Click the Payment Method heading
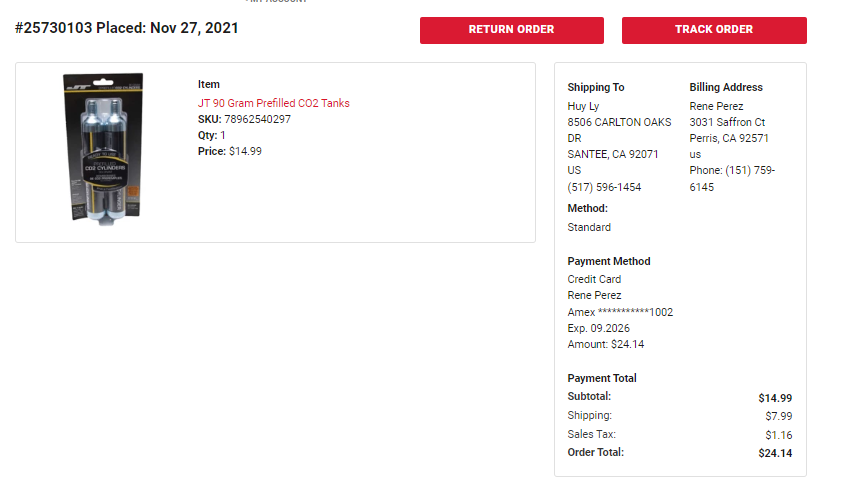Image resolution: width=860 pixels, height=480 pixels. (609, 261)
